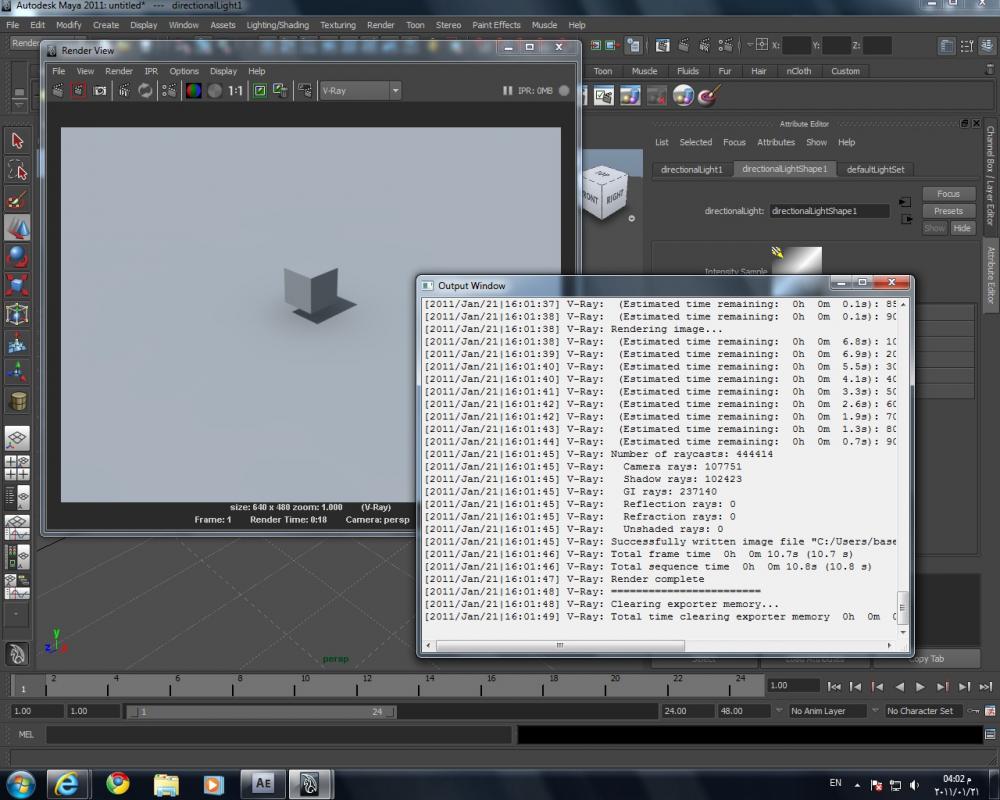This screenshot has width=1000, height=800.
Task: Switch to single perspective view layout
Action: tap(17, 438)
